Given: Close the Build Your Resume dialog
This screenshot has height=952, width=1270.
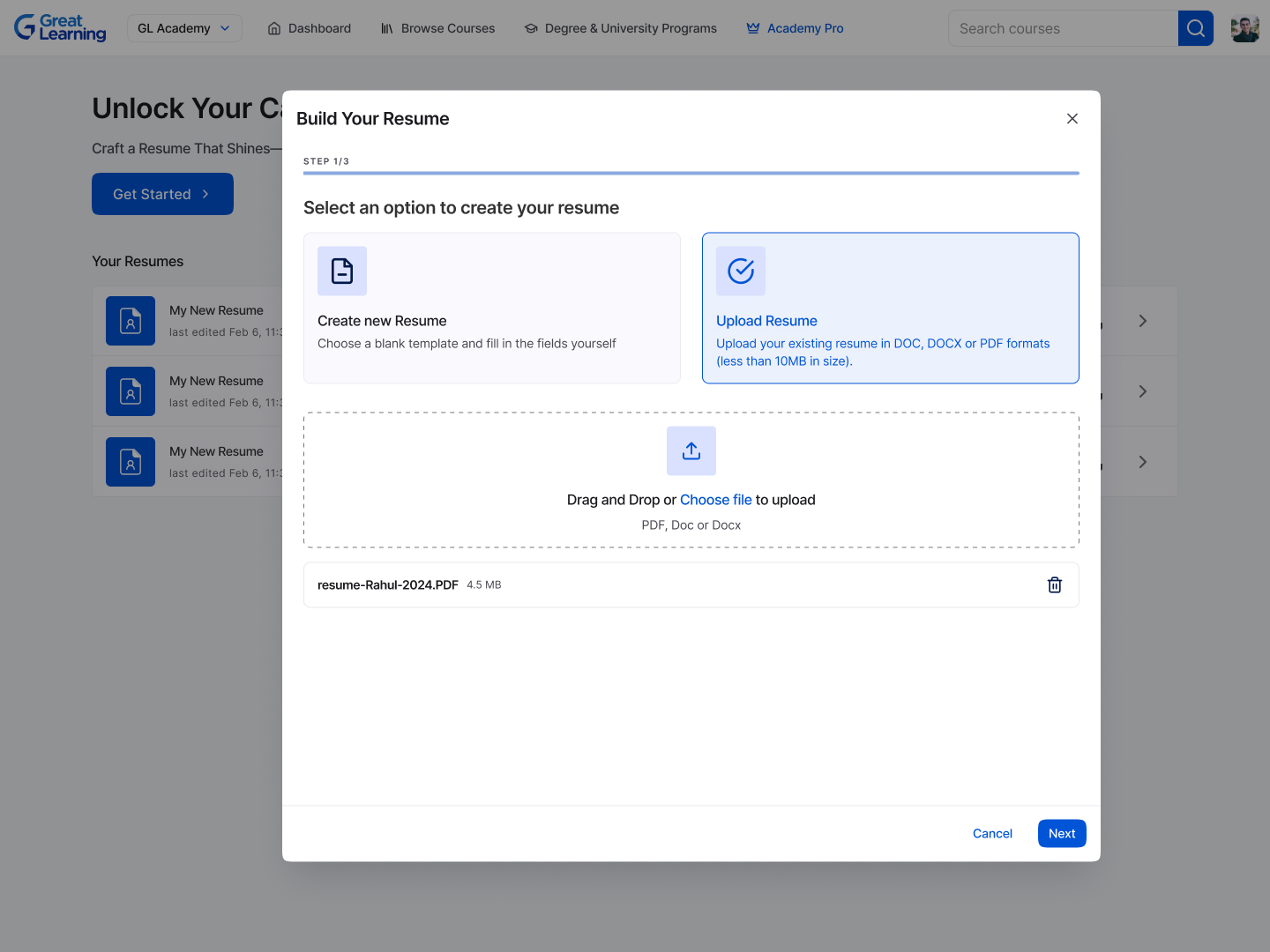Looking at the screenshot, I should pos(1072,119).
